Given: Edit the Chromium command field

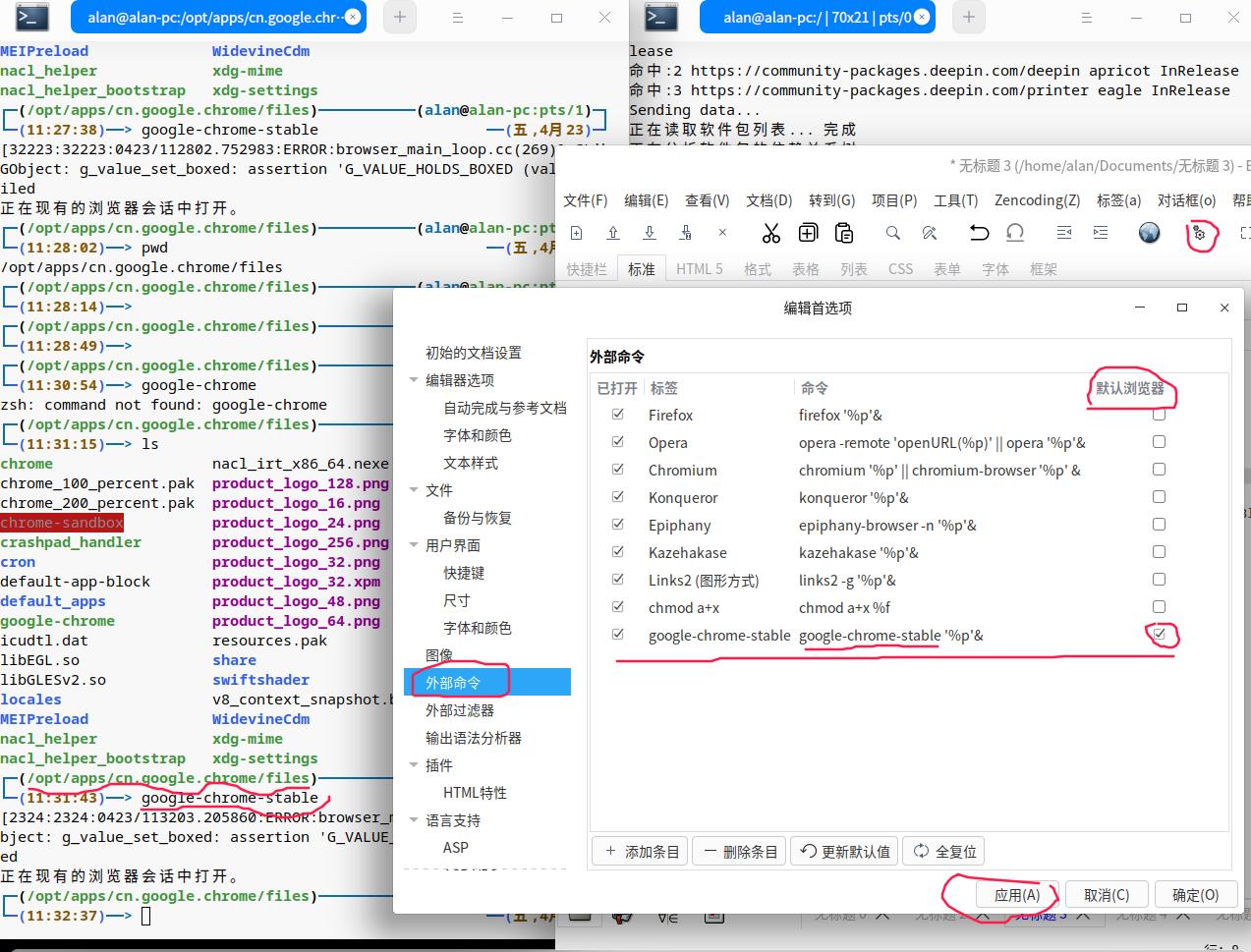Looking at the screenshot, I should [938, 471].
